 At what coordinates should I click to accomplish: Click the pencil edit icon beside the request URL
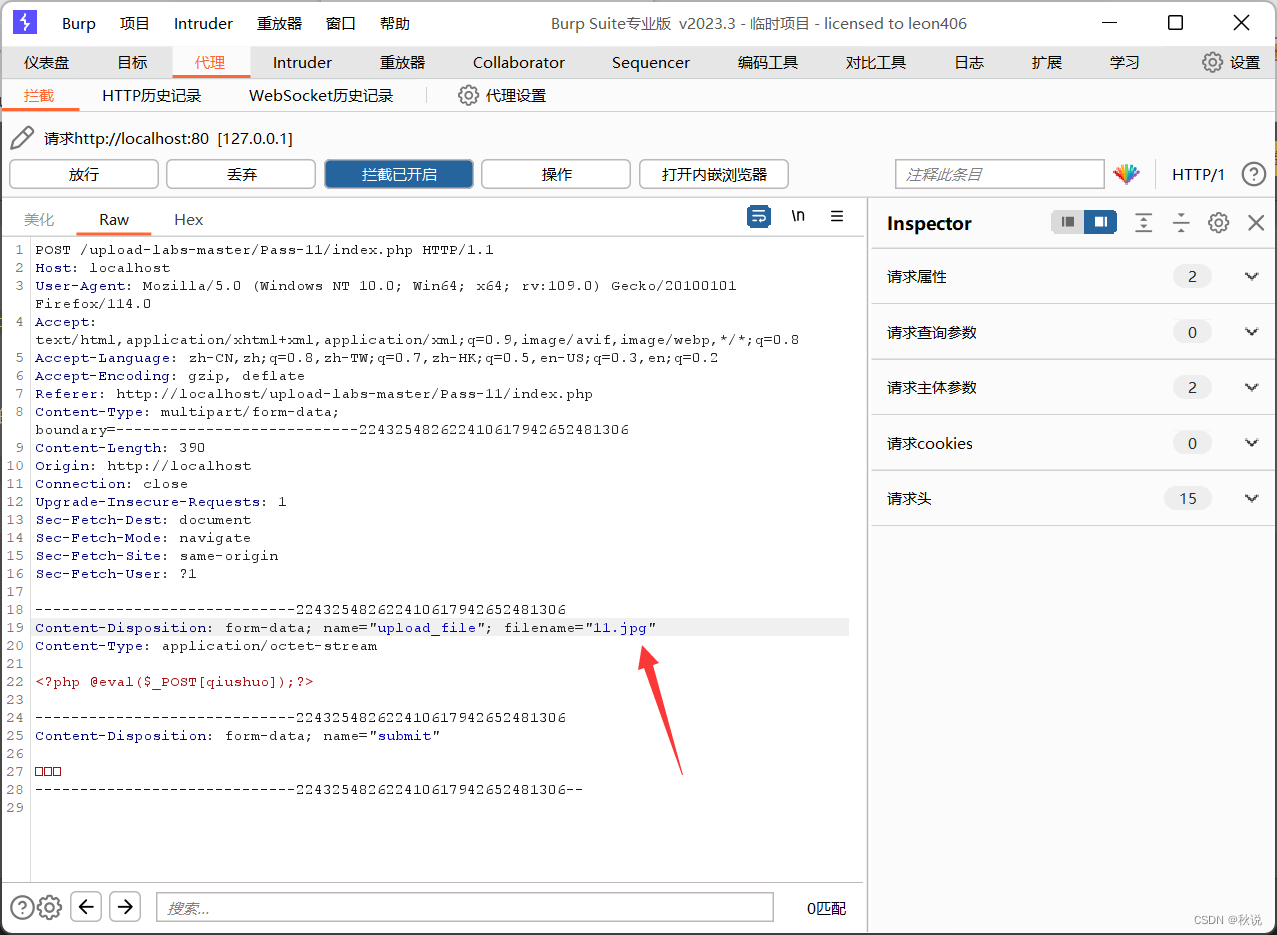(x=22, y=138)
